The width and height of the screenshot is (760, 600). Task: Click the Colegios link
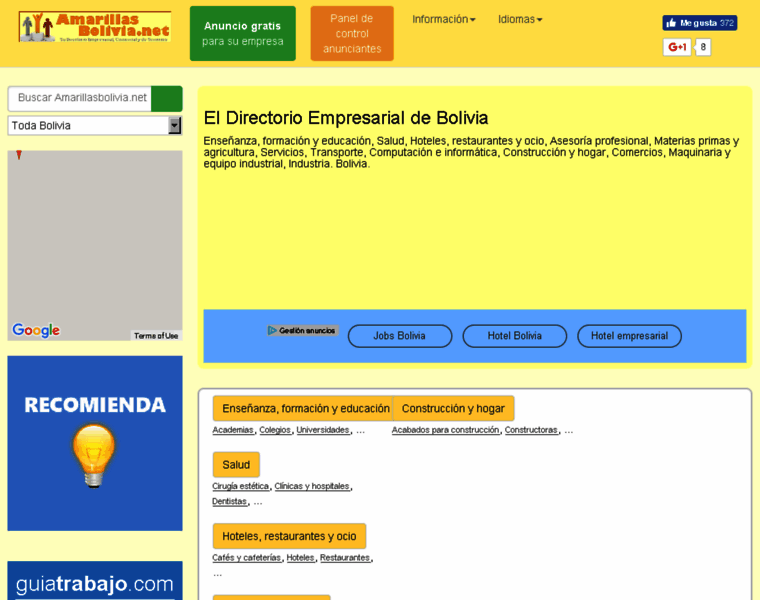275,430
